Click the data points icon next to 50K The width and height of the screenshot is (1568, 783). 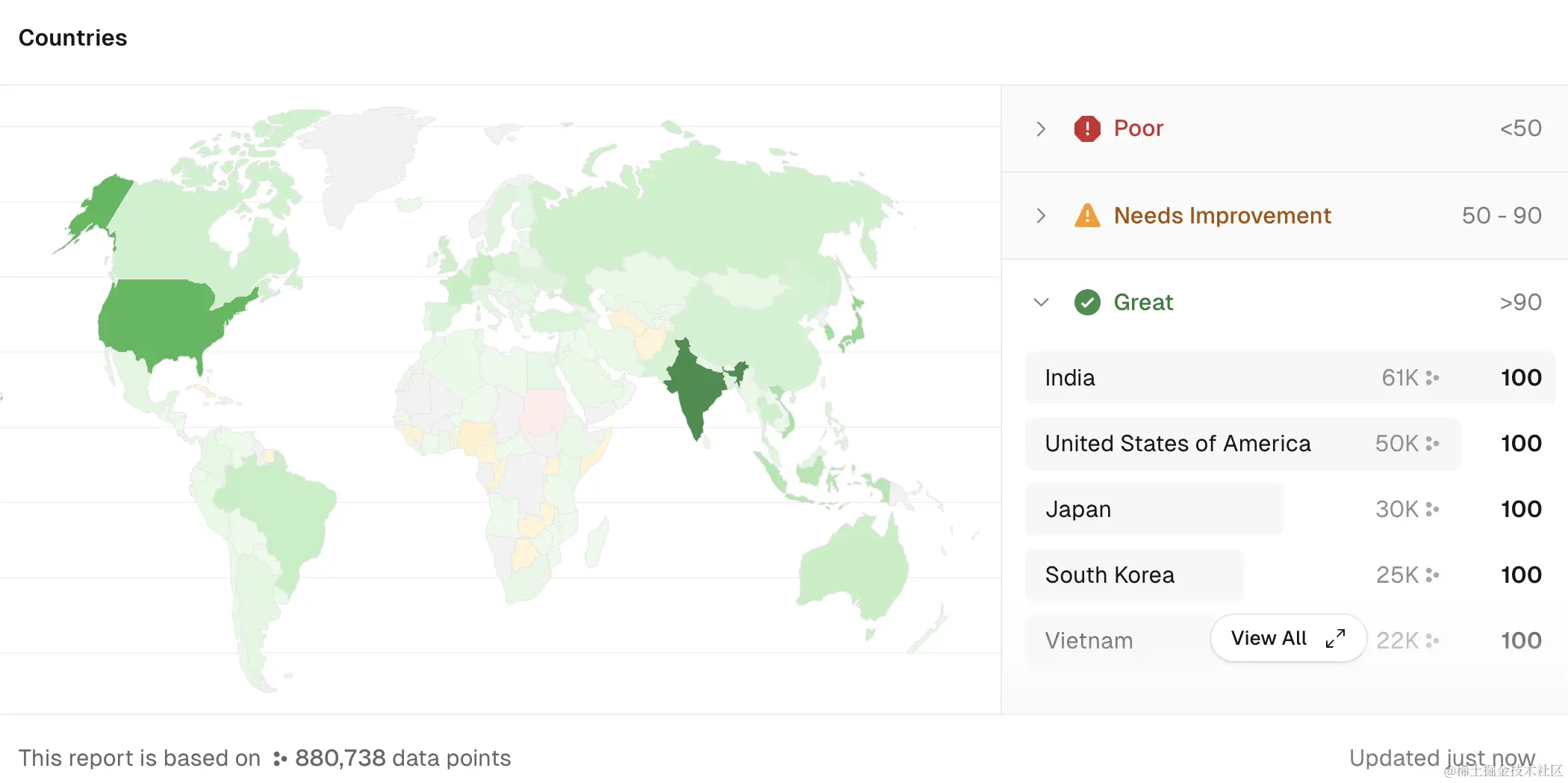pos(1433,443)
